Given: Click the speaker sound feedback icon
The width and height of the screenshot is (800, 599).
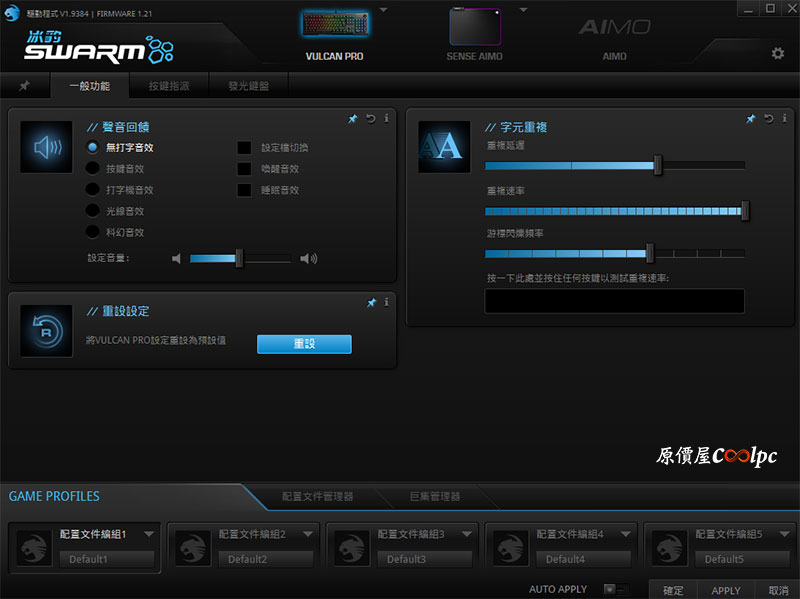Looking at the screenshot, I should tap(46, 147).
